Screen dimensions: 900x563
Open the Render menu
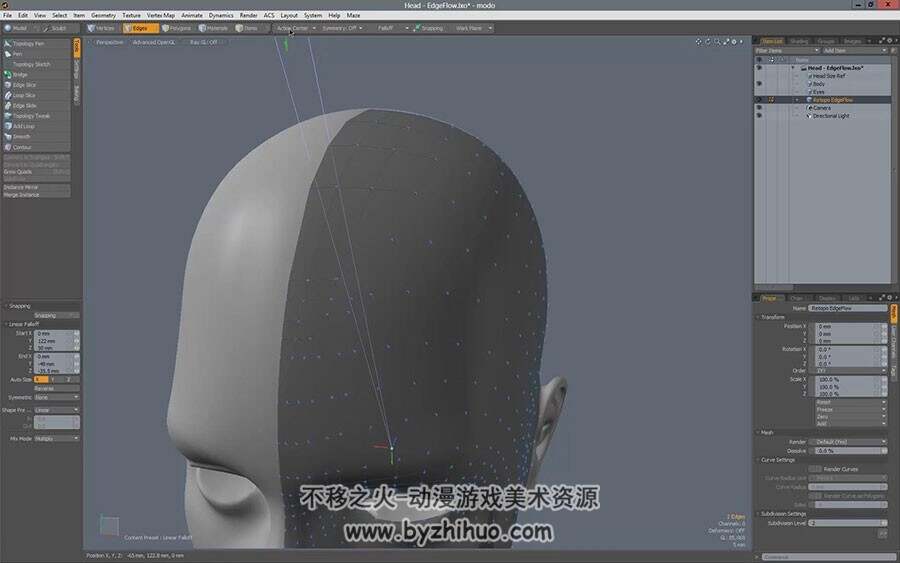(x=249, y=15)
